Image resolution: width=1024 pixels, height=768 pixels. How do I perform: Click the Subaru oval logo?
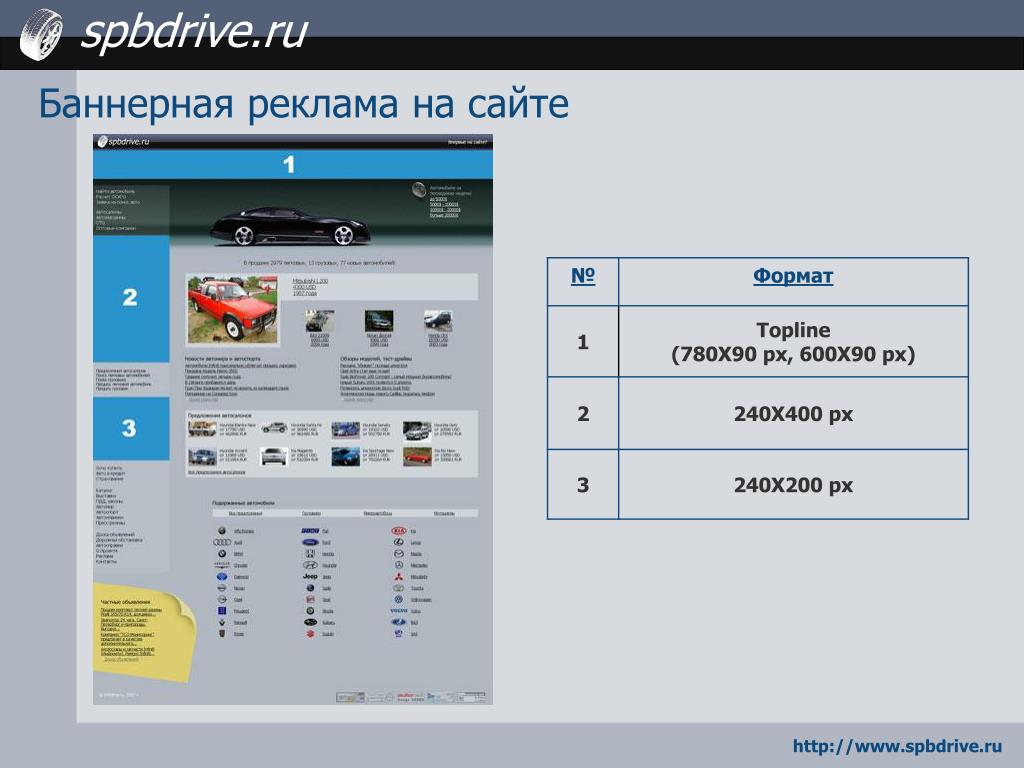310,622
